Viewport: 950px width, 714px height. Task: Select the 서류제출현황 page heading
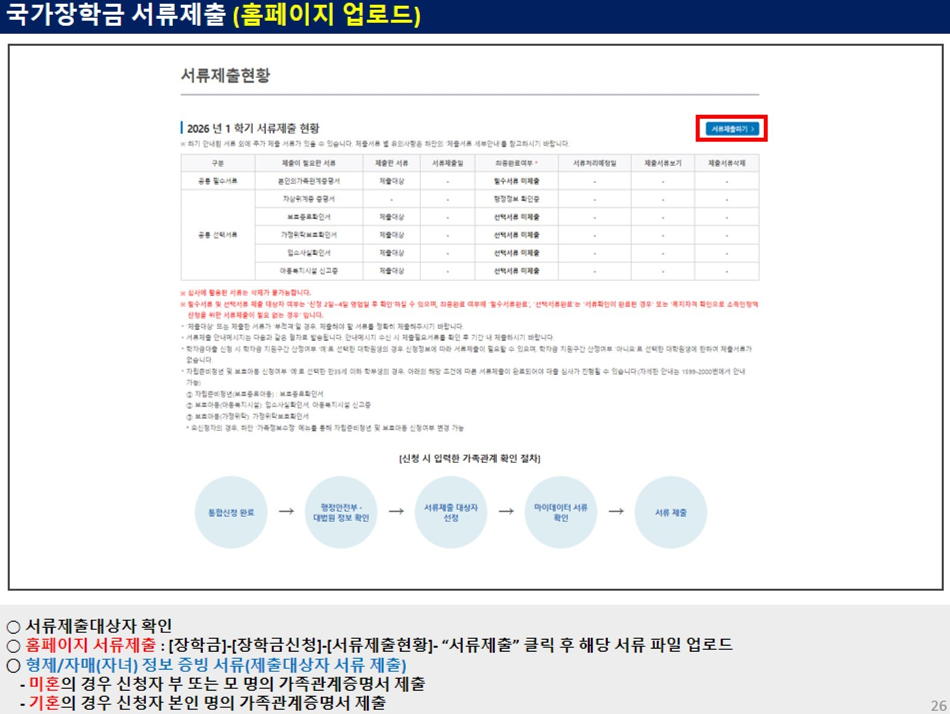(x=225, y=75)
